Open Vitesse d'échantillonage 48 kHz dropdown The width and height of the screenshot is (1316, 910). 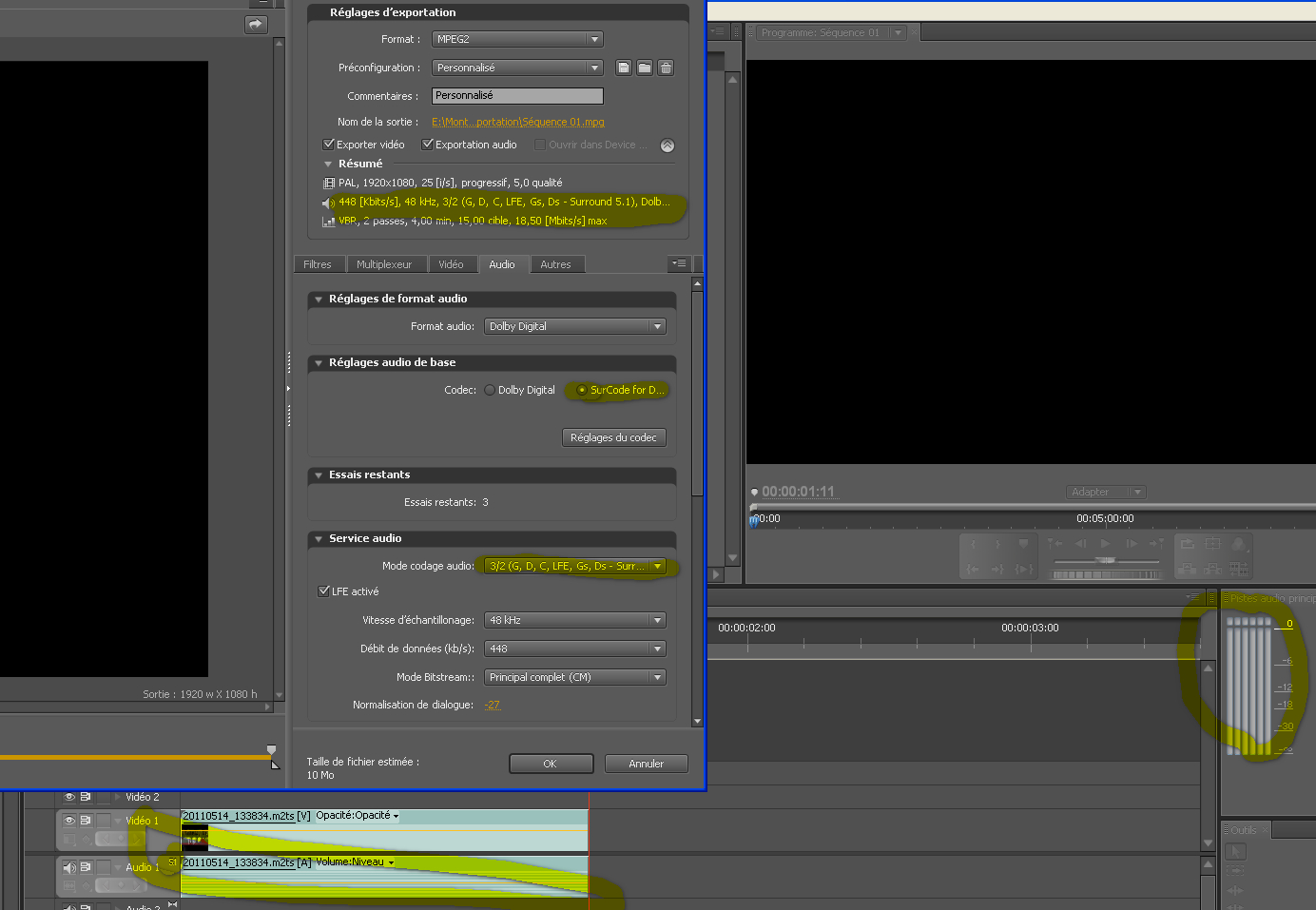[x=575, y=620]
